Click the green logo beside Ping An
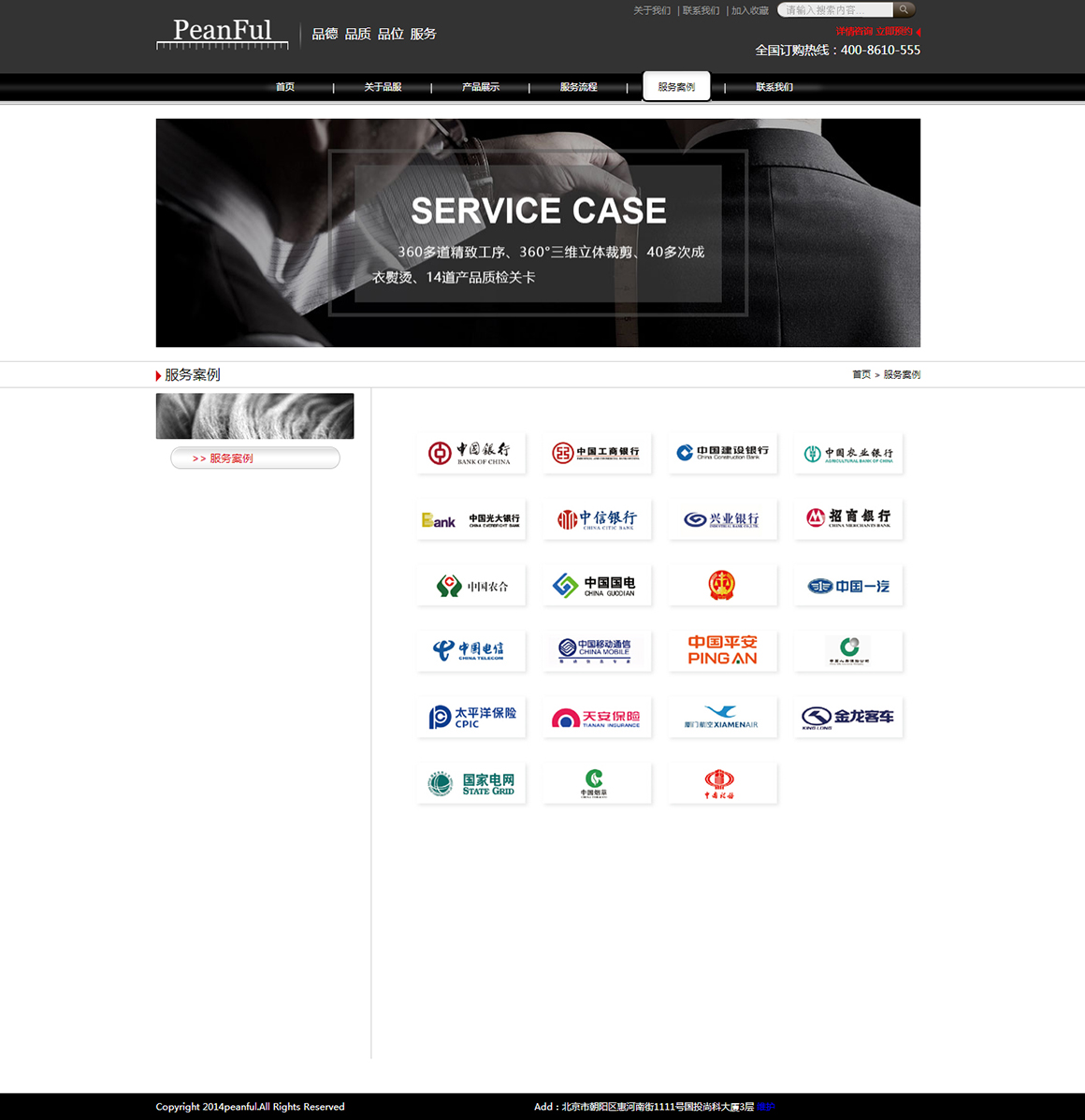The height and width of the screenshot is (1120, 1085). pyautogui.click(x=848, y=651)
